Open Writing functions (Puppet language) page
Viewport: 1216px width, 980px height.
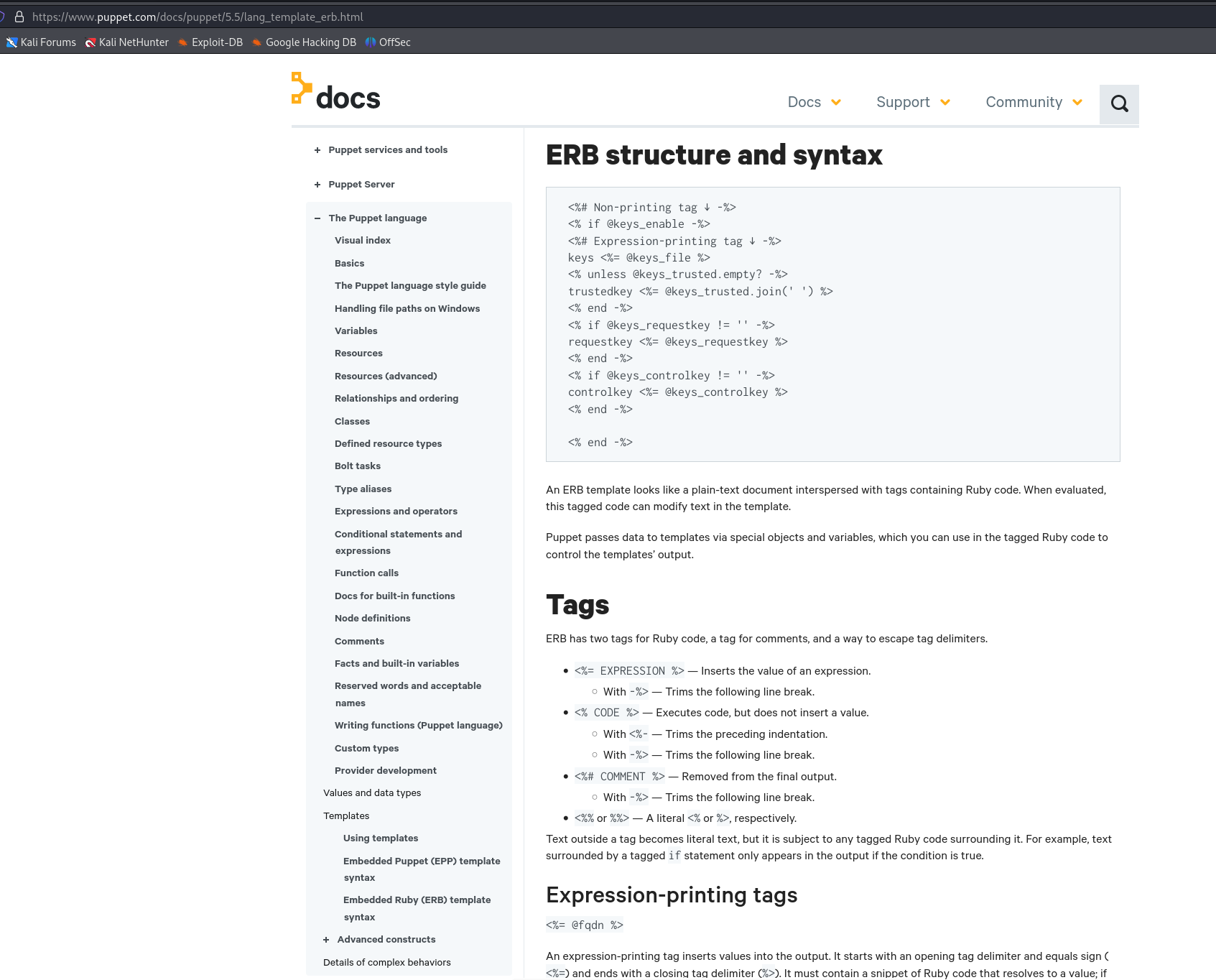(419, 726)
